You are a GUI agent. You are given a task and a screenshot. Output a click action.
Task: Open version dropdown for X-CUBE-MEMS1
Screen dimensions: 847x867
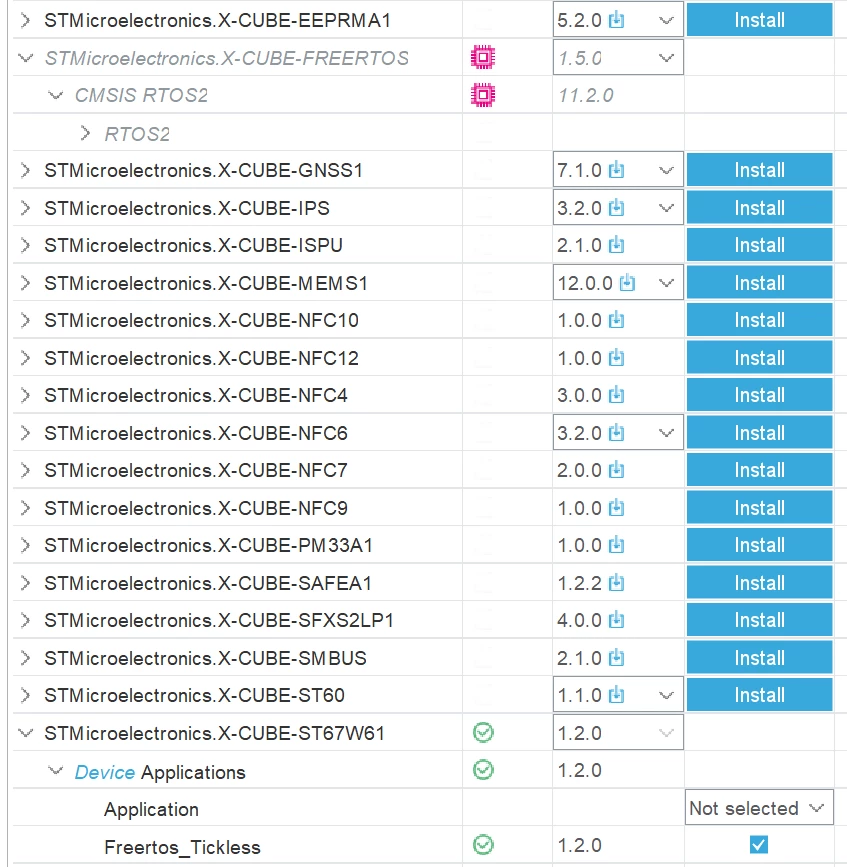[x=666, y=283]
